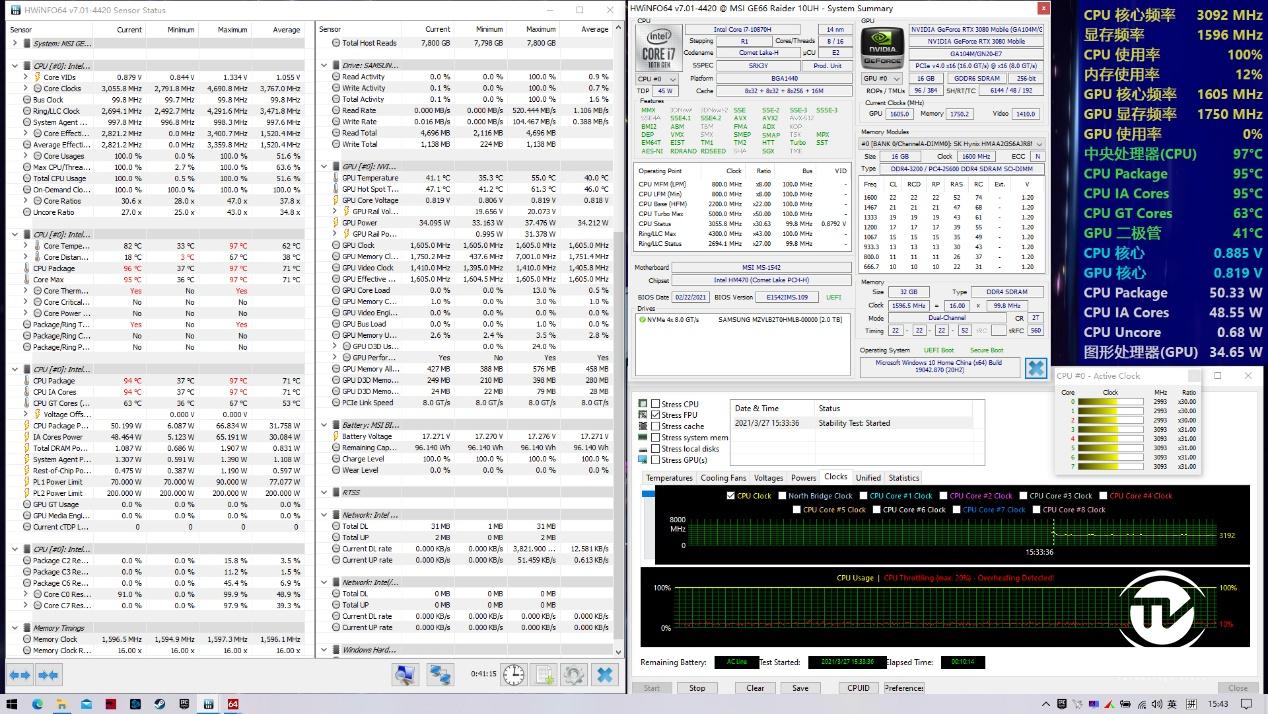Click the CPUID button
The width and height of the screenshot is (1268, 714).
point(858,688)
